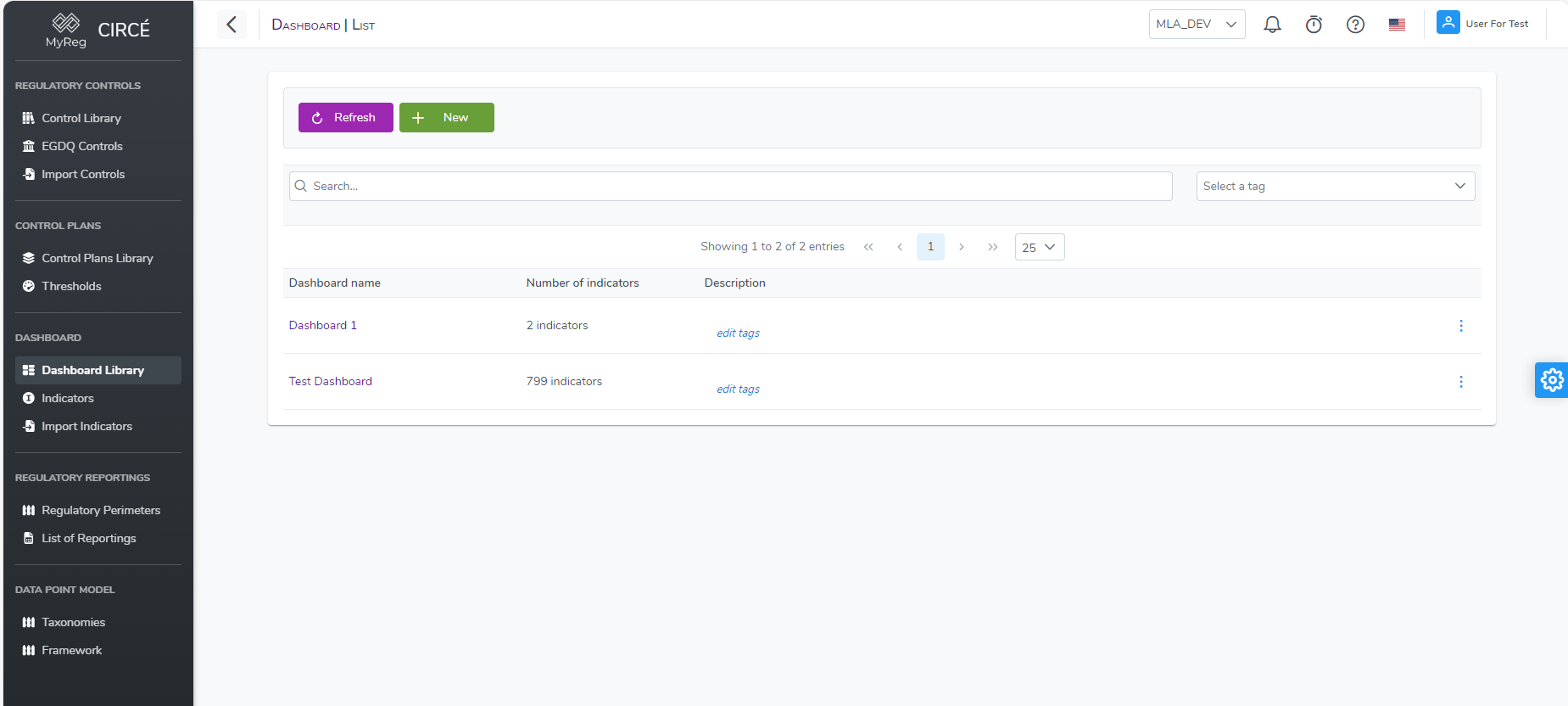Open the Dashboard 1 link
Screen dimensions: 1568x706
[323, 325]
